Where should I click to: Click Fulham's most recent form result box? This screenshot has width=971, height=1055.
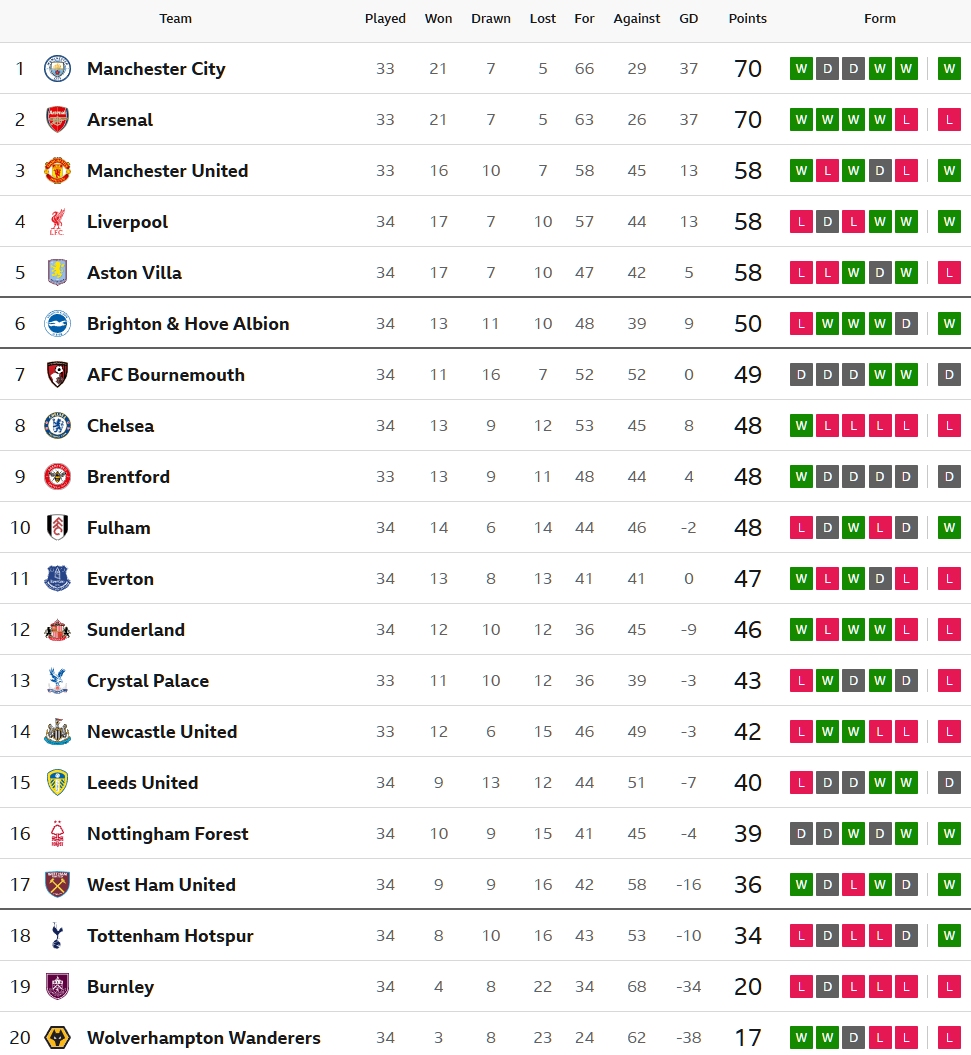point(950,528)
